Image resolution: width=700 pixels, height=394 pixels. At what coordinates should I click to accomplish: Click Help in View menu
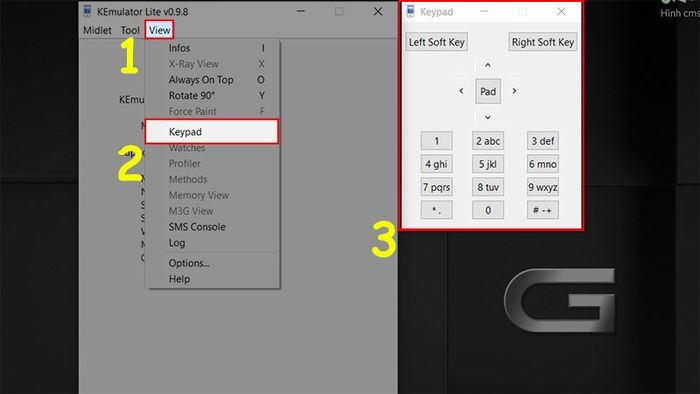click(x=212, y=279)
